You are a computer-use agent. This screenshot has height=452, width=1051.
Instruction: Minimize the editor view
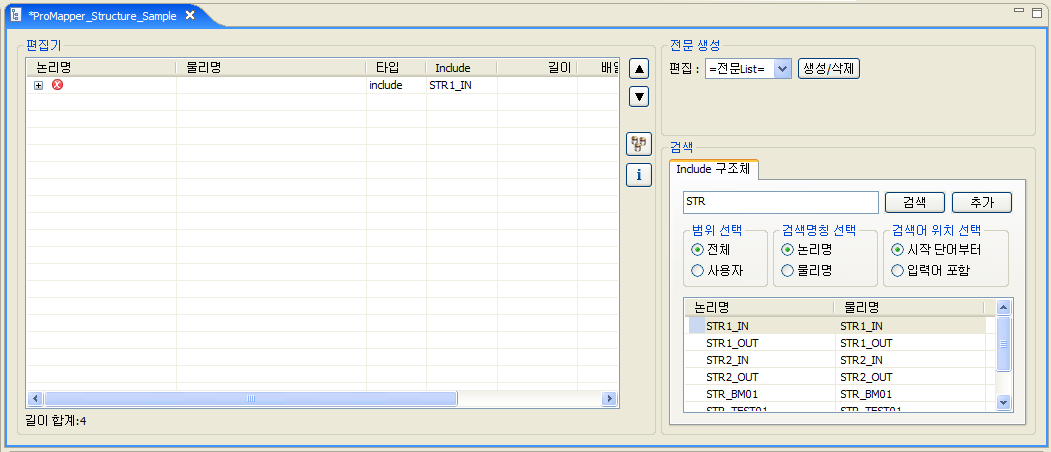tap(1019, 11)
